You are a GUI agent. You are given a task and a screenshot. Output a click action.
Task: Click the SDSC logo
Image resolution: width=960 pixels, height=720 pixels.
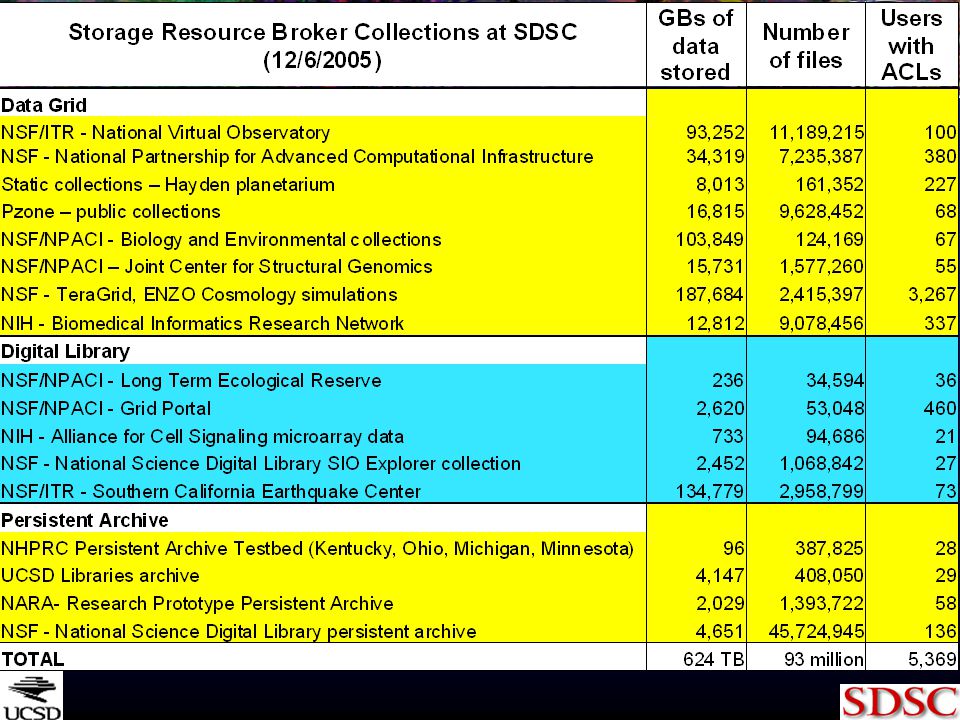click(899, 702)
